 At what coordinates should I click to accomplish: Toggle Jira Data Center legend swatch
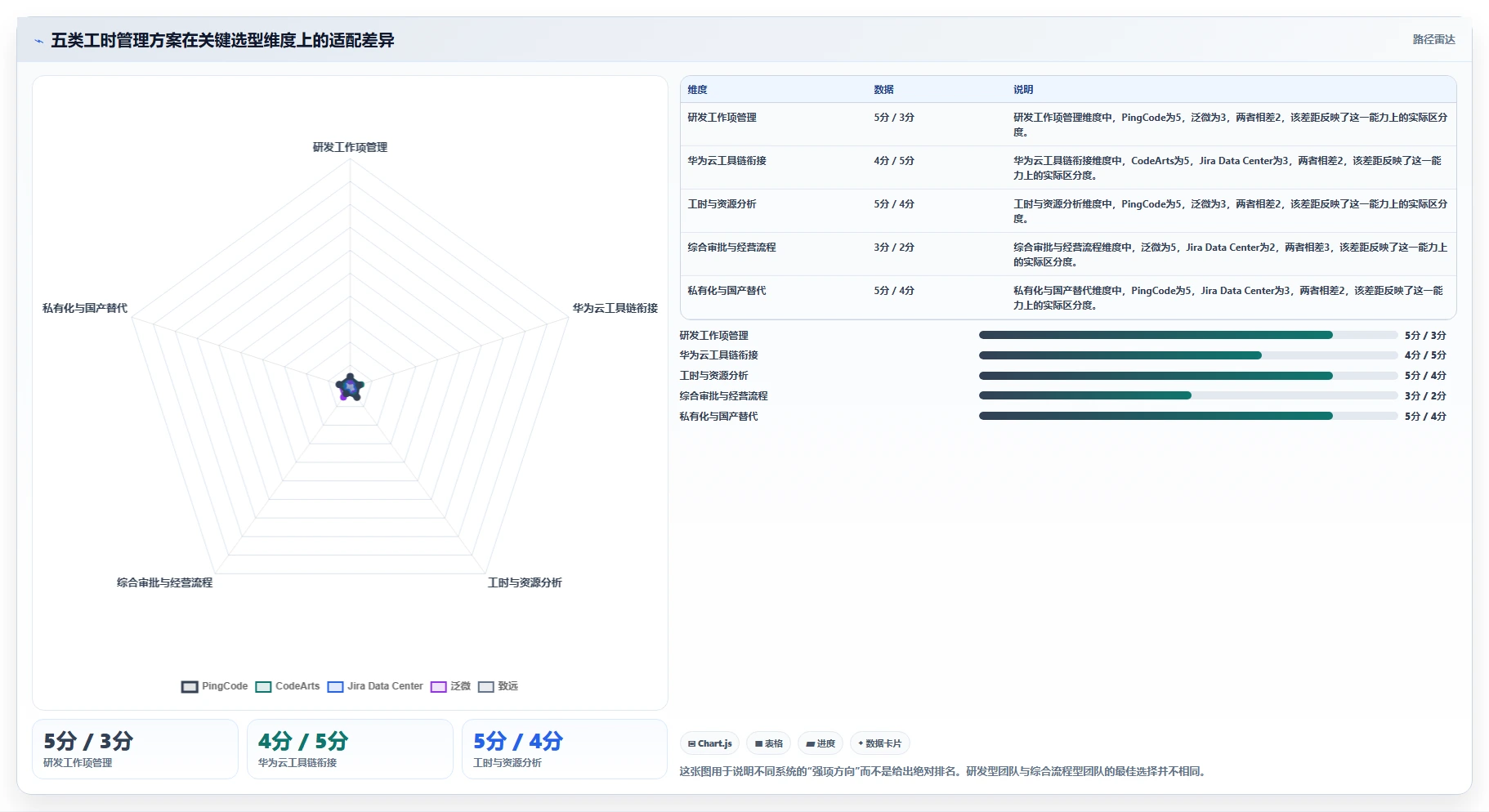335,687
